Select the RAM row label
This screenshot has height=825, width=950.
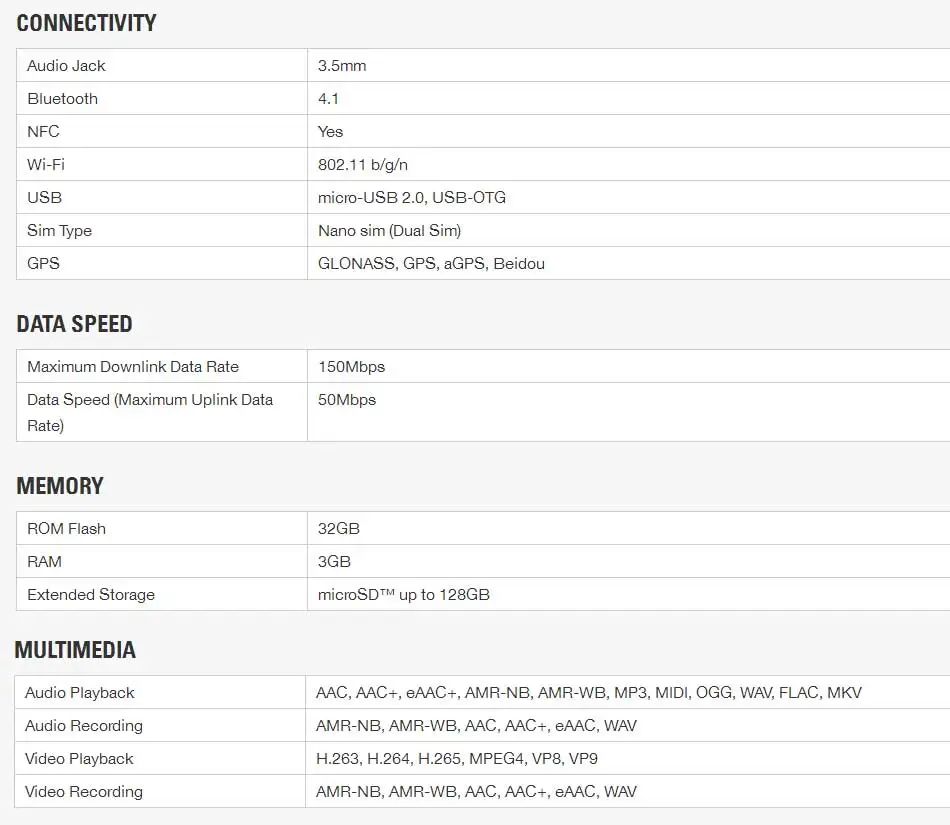(x=44, y=562)
